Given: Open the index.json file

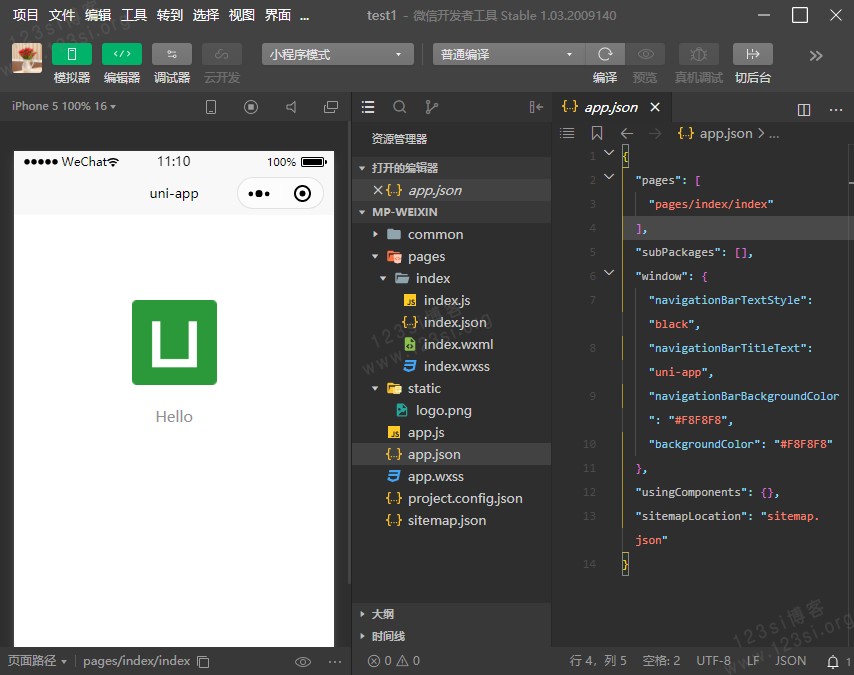Looking at the screenshot, I should coord(451,322).
